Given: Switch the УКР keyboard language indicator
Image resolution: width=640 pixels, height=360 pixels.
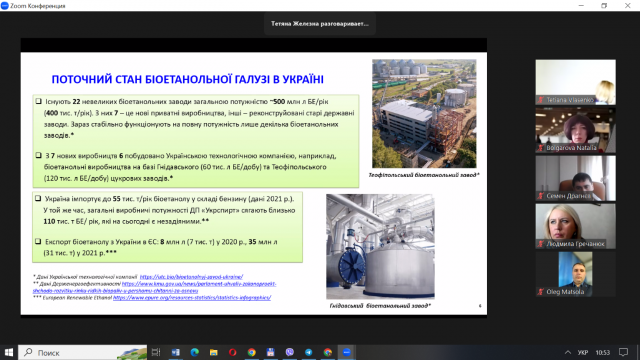Looking at the screenshot, I should (x=583, y=352).
